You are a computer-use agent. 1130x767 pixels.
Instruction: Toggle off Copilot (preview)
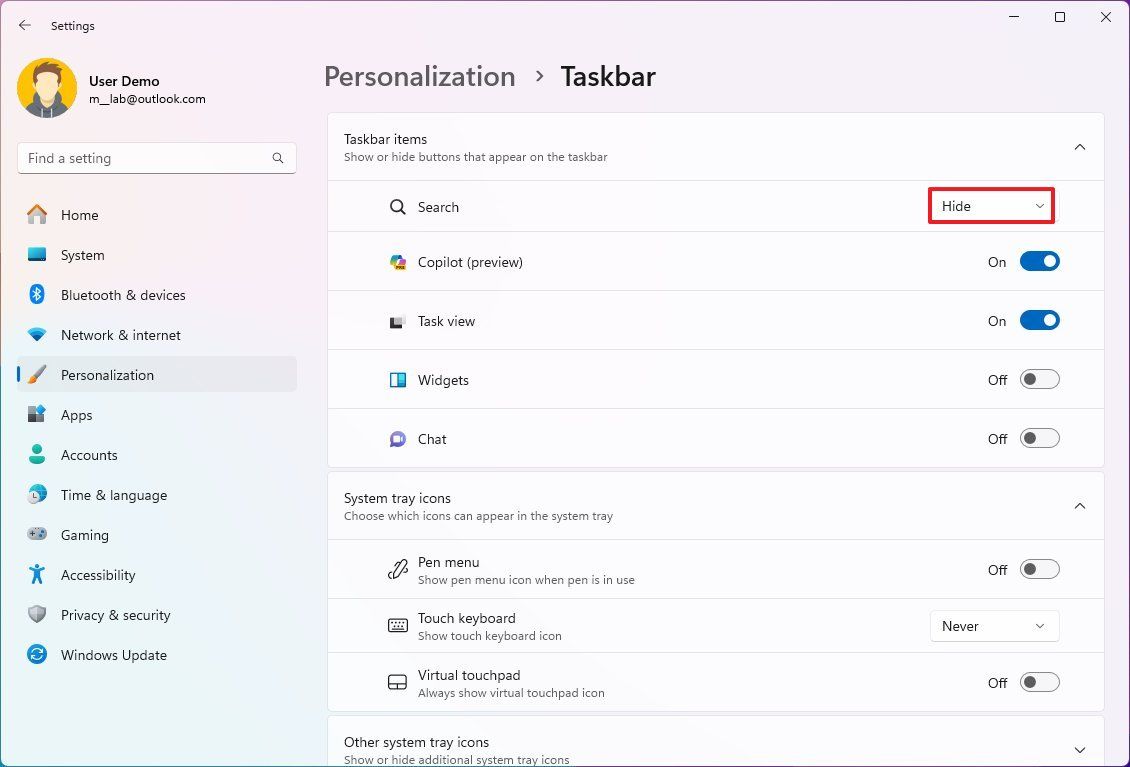(x=1039, y=261)
